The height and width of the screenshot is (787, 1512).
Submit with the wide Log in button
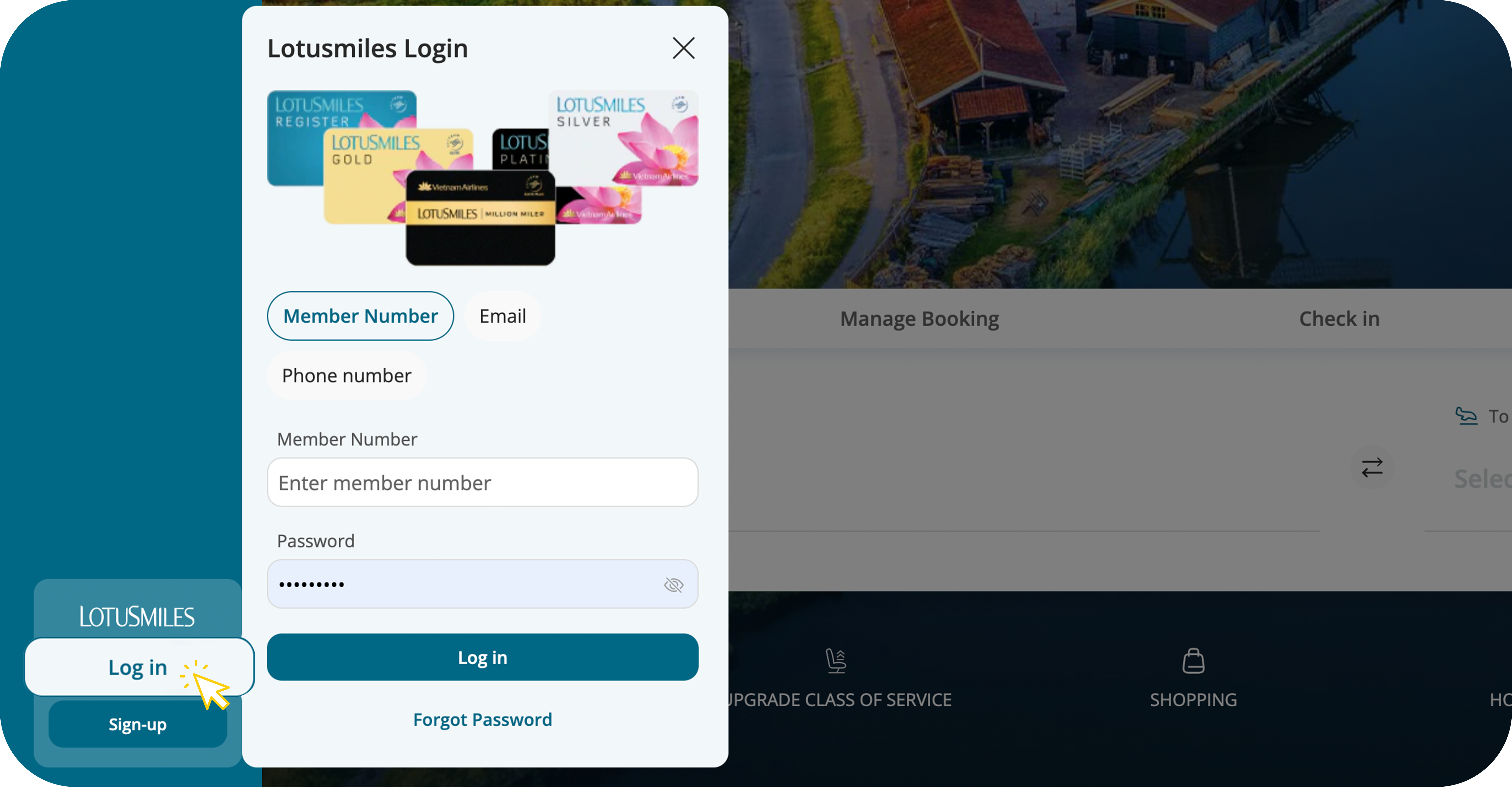coord(483,657)
